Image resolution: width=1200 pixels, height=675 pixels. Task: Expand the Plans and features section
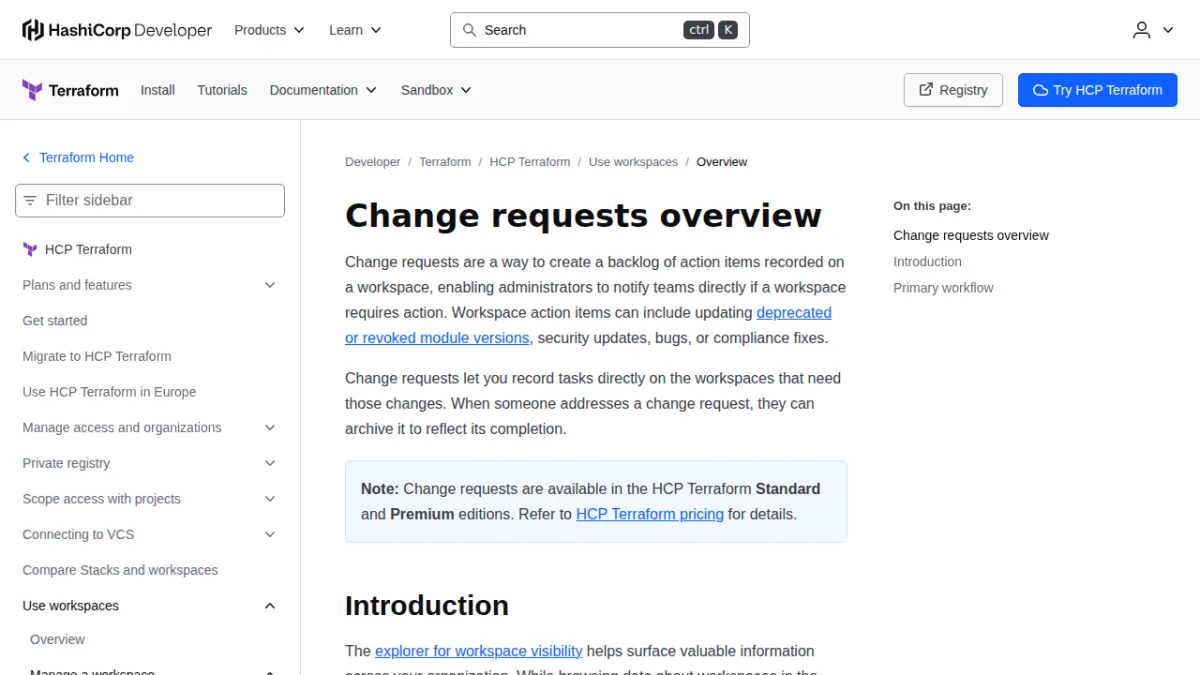pyautogui.click(x=270, y=285)
